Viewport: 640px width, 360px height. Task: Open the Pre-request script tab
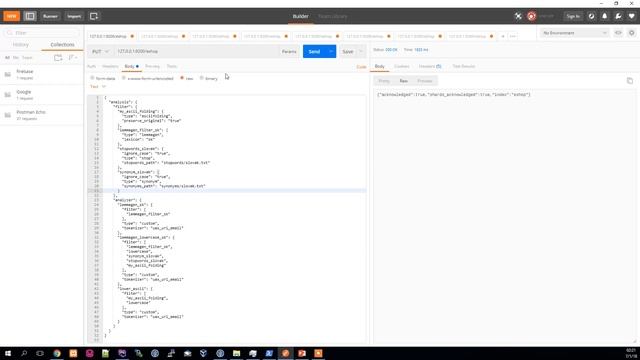[x=153, y=66]
